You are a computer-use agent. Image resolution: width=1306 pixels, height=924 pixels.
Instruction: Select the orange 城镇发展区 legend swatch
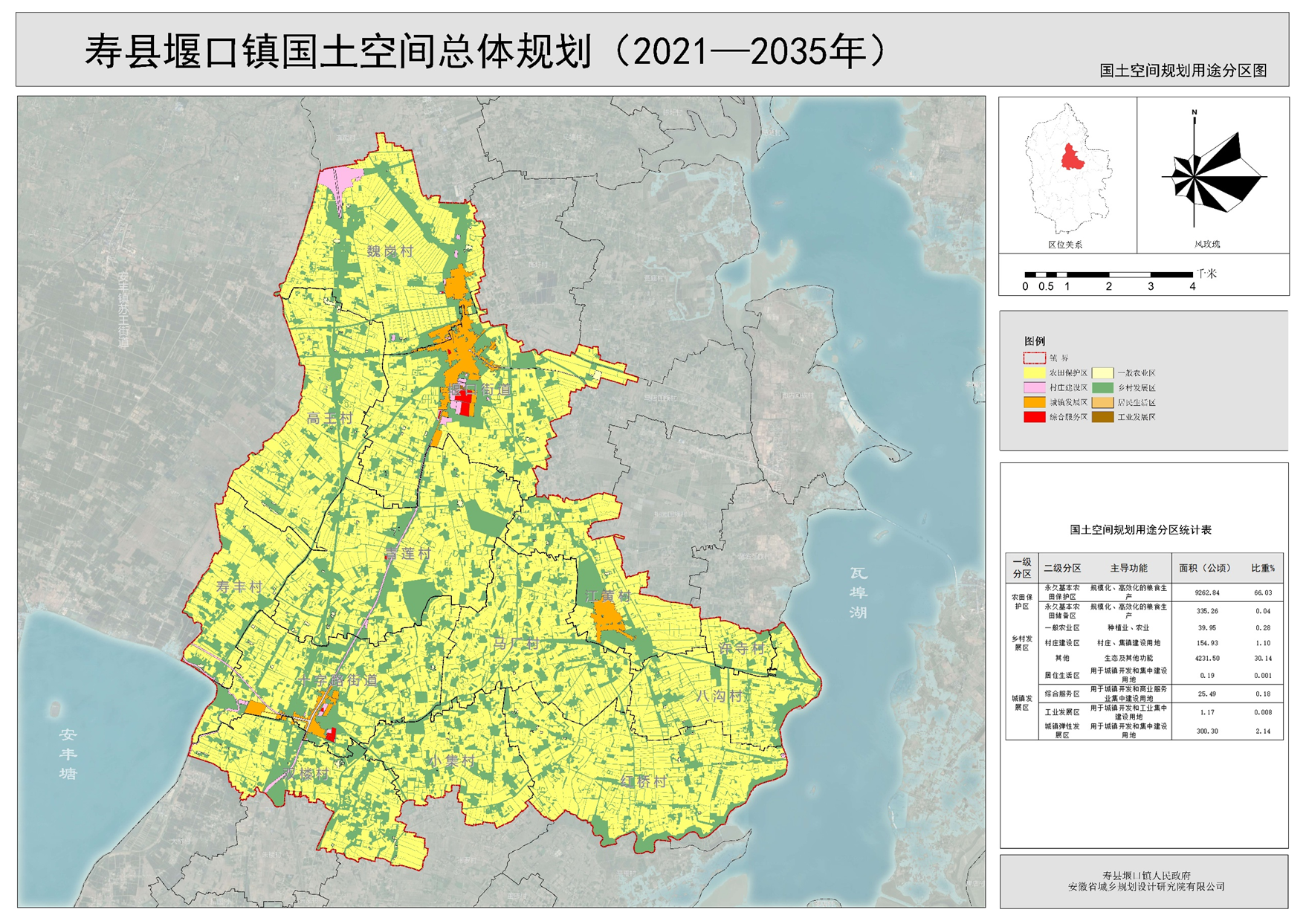click(1034, 403)
